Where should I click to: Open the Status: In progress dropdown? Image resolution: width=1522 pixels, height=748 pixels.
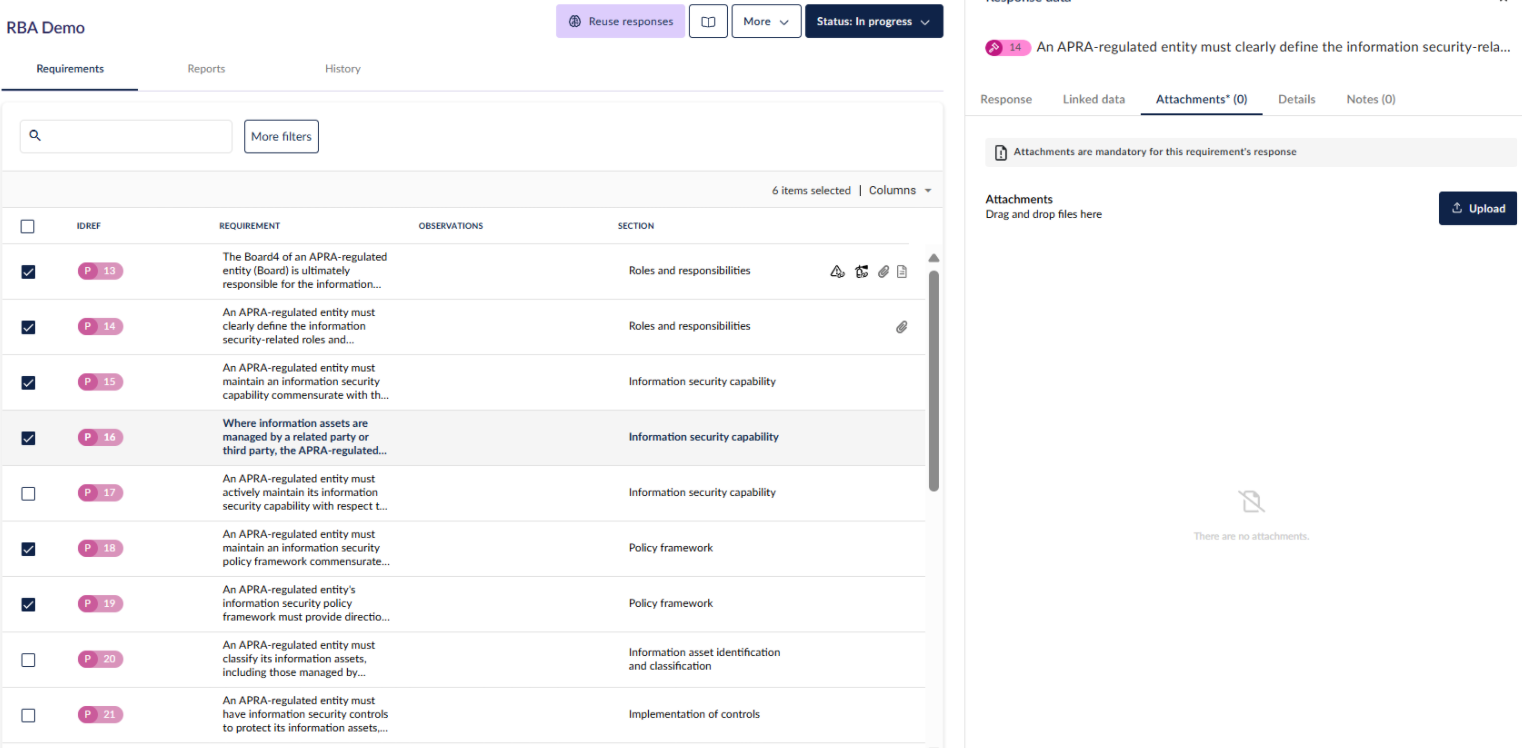874,21
